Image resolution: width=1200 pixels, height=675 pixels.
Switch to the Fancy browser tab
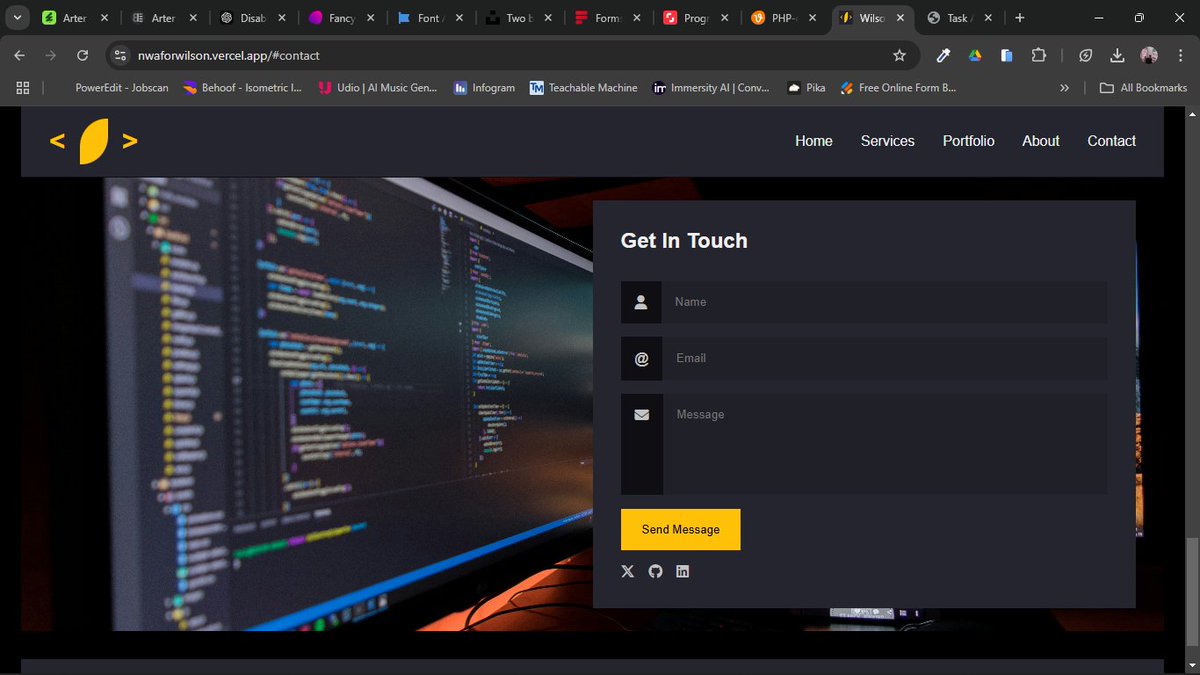(x=341, y=18)
